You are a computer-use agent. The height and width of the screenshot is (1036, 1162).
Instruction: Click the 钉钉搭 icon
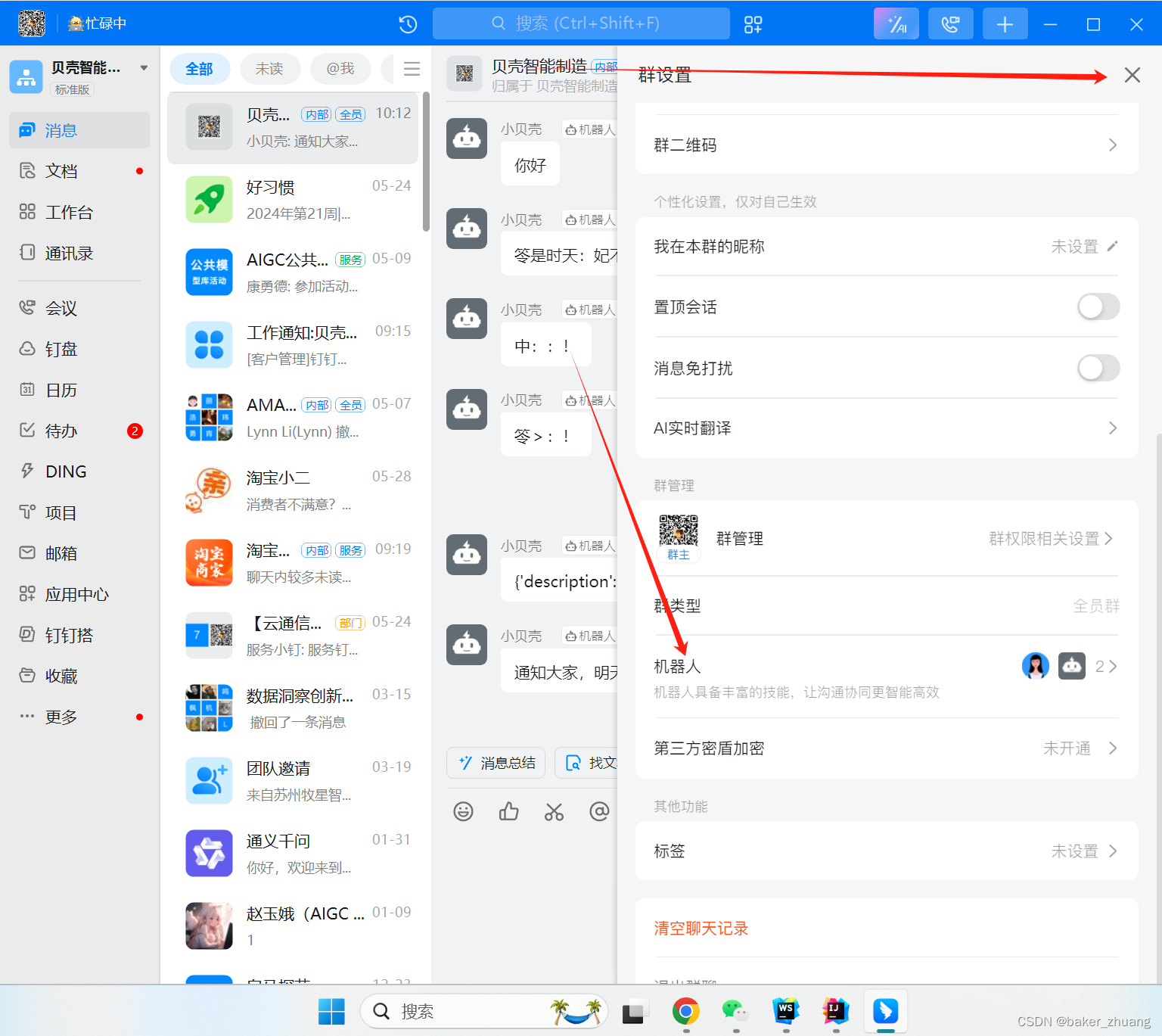point(27,634)
